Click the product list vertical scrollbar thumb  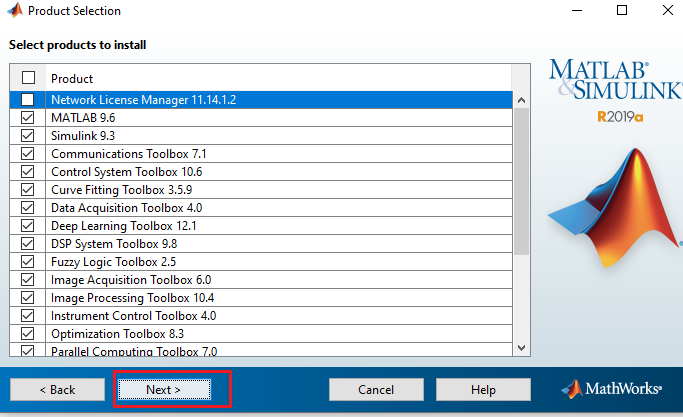521,180
